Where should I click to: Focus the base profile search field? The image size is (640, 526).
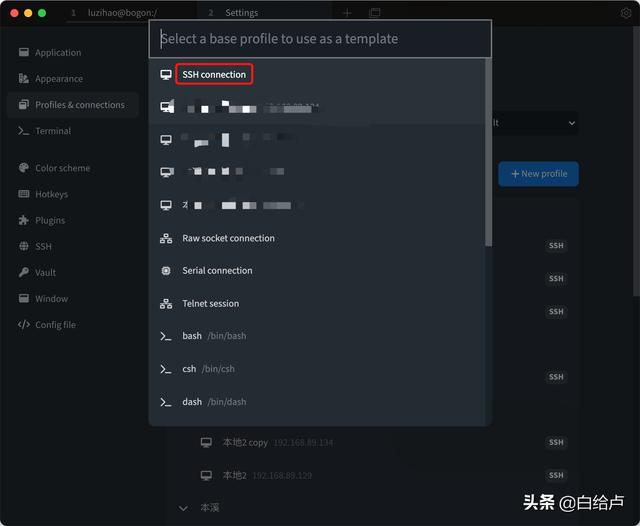pos(320,39)
